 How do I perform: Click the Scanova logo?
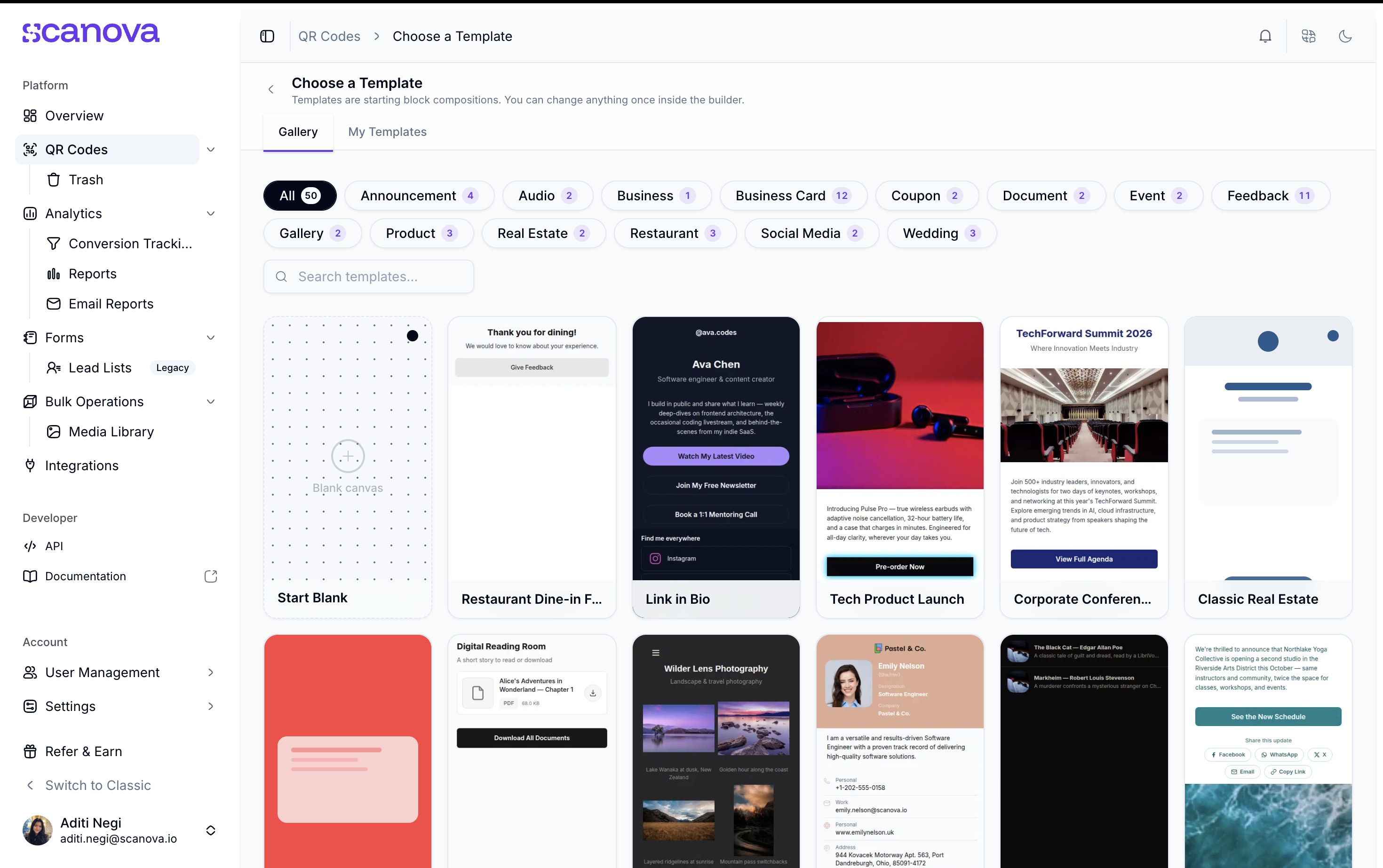[91, 33]
